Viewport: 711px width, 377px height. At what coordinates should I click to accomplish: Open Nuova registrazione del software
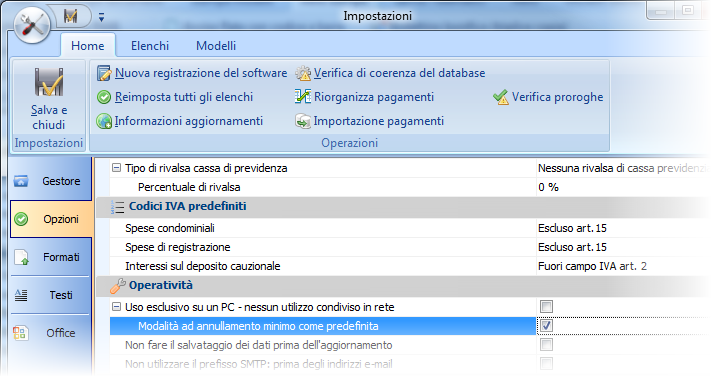pyautogui.click(x=201, y=73)
